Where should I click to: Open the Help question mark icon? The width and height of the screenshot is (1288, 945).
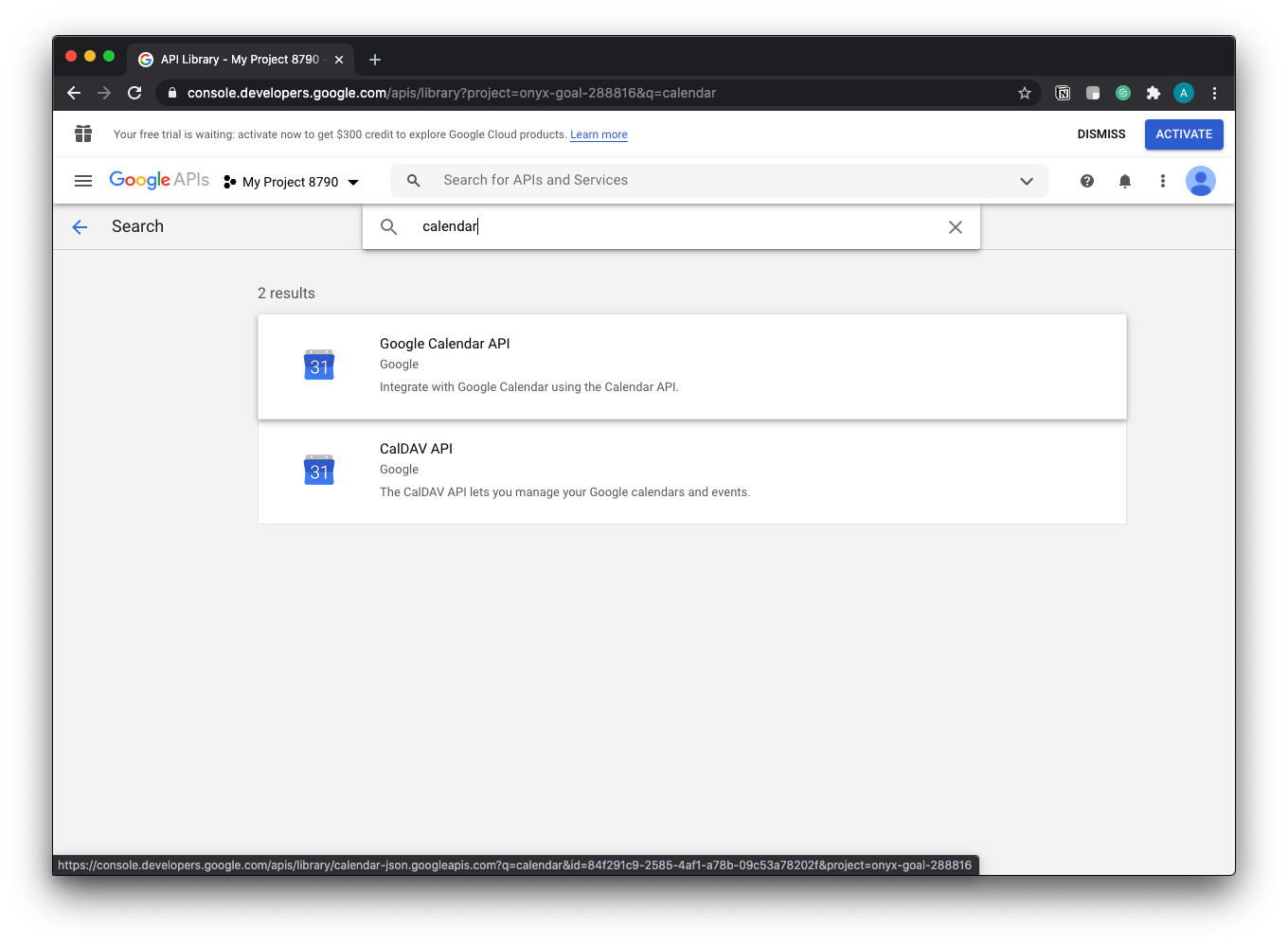point(1087,181)
